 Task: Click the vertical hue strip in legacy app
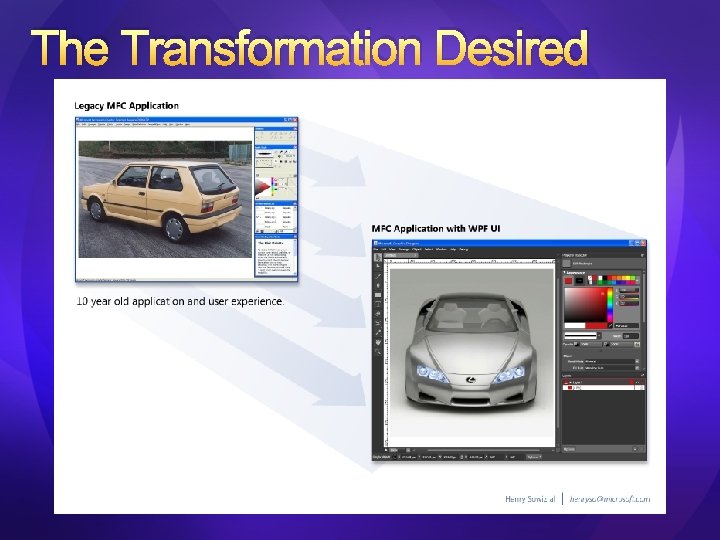273,187
